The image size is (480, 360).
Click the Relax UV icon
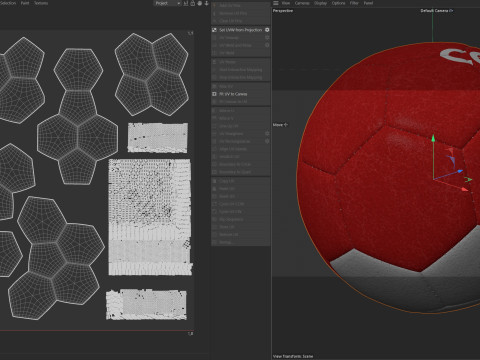tap(214, 86)
